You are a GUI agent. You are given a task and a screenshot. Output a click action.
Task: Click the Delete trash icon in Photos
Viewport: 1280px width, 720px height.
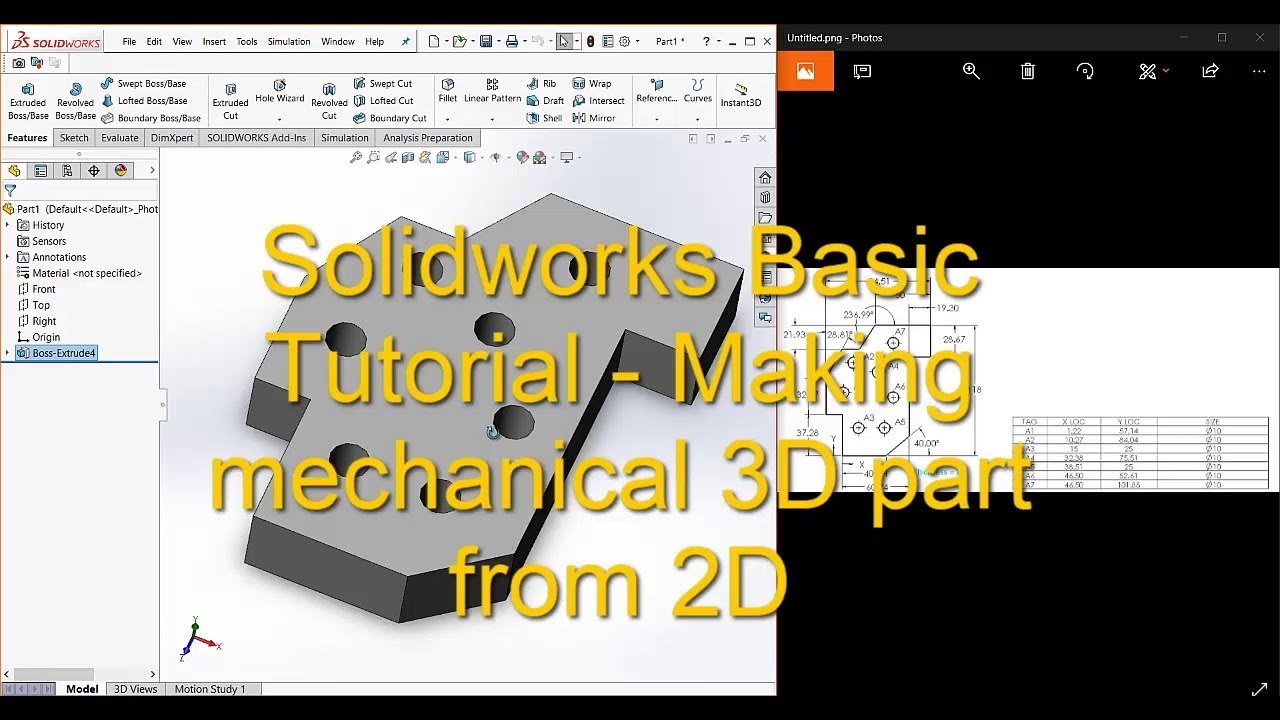[x=1028, y=71]
